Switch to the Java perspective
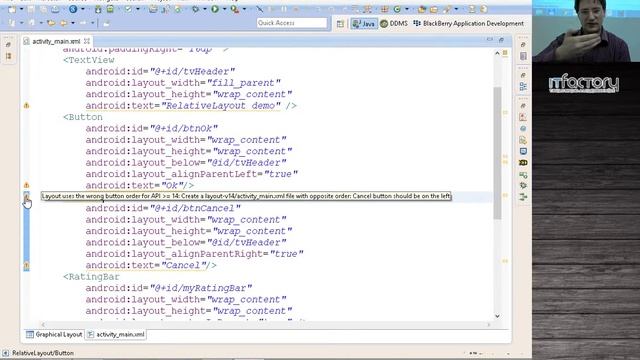This screenshot has height=360, width=640. coord(364,24)
